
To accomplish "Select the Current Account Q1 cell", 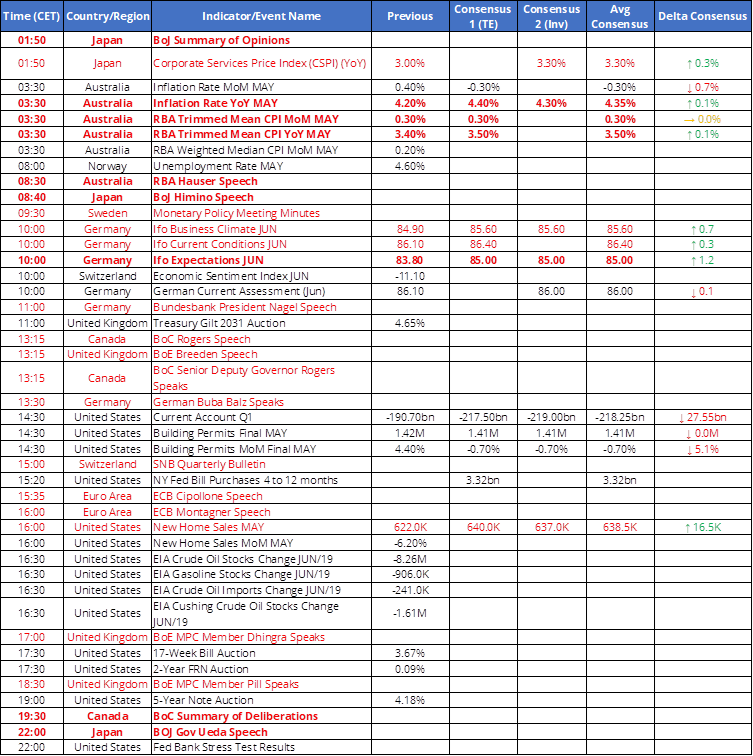I will click(x=261, y=417).
